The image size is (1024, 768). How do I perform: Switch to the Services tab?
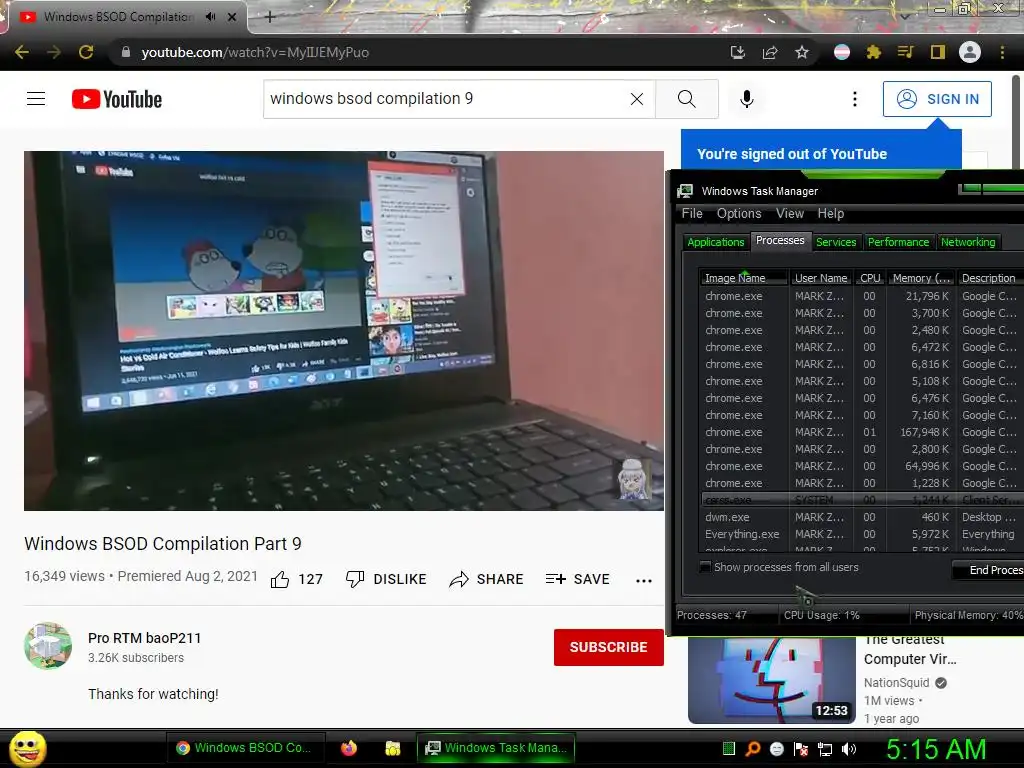coord(836,242)
